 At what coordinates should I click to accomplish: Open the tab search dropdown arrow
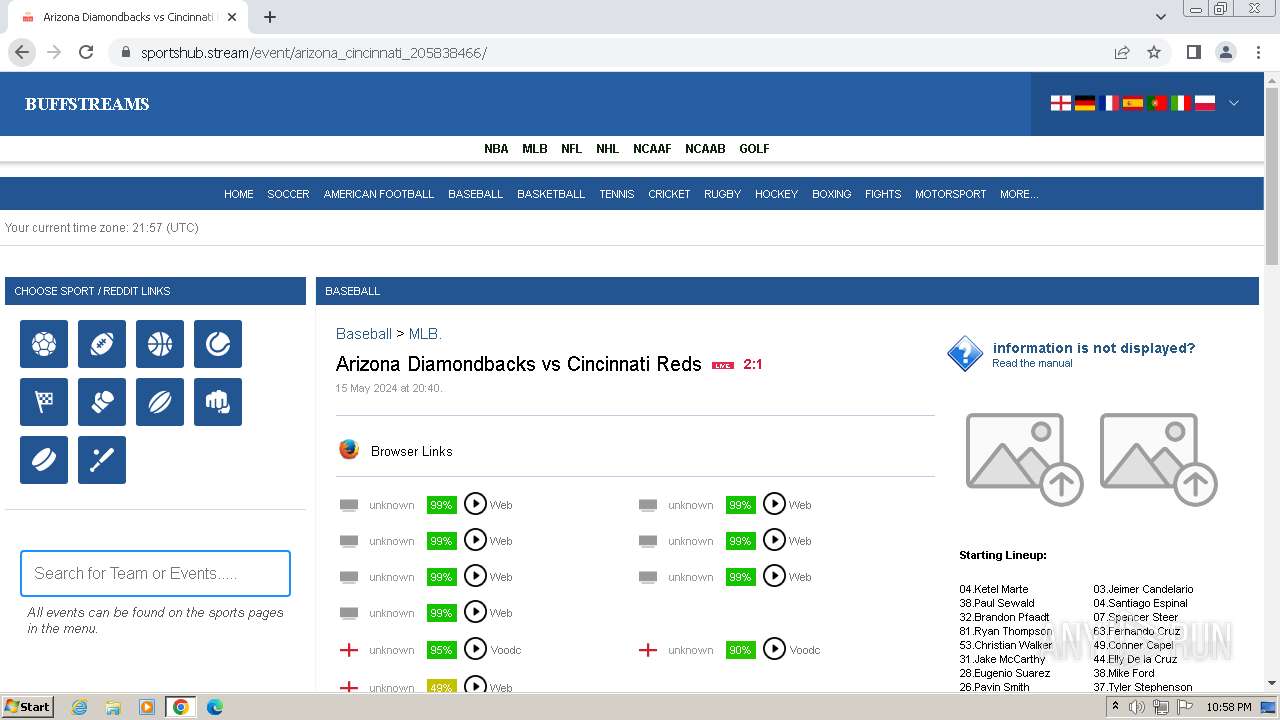[x=1160, y=17]
